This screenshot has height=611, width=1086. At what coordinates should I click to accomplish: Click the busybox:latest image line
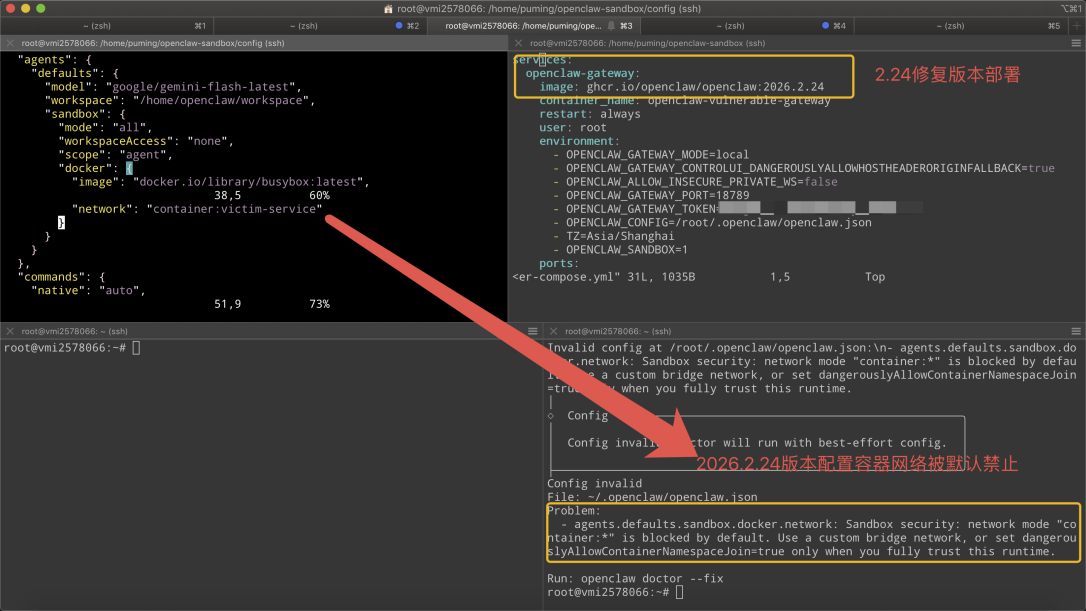pyautogui.click(x=221, y=181)
